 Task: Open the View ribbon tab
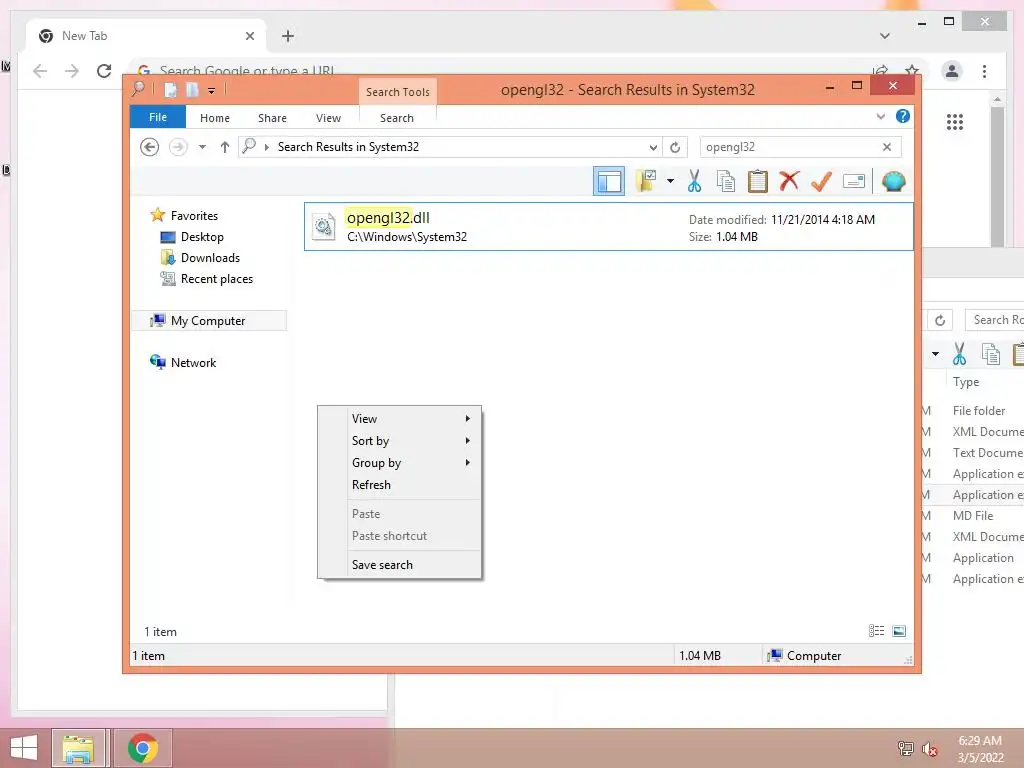[328, 118]
